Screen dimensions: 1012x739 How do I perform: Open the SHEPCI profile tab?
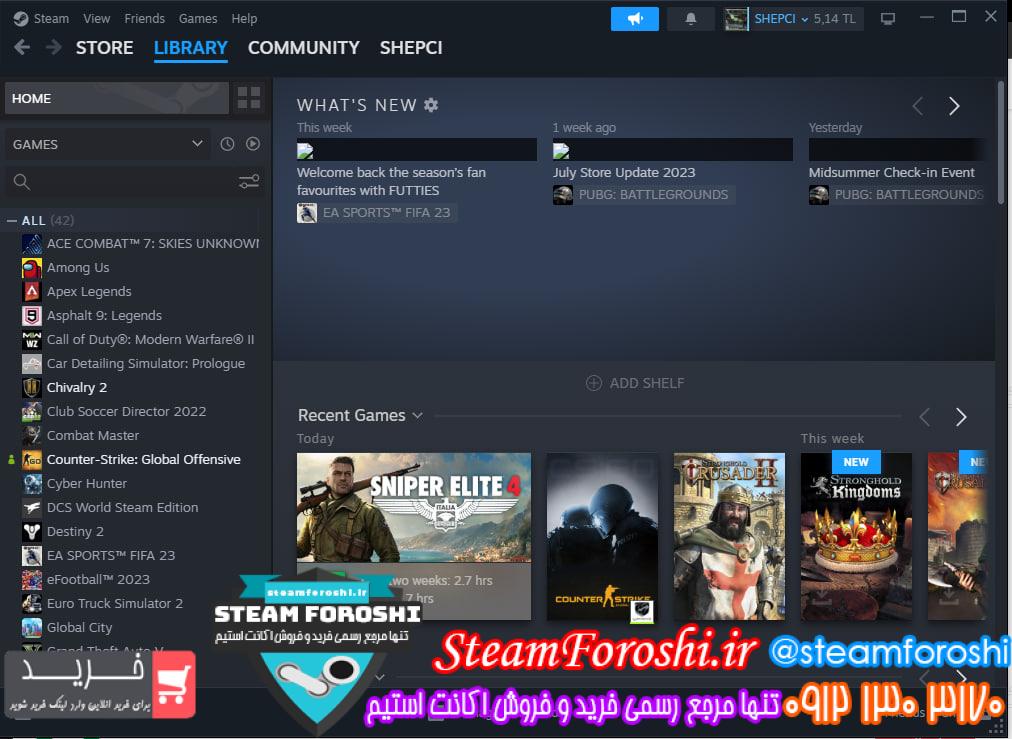click(x=411, y=48)
